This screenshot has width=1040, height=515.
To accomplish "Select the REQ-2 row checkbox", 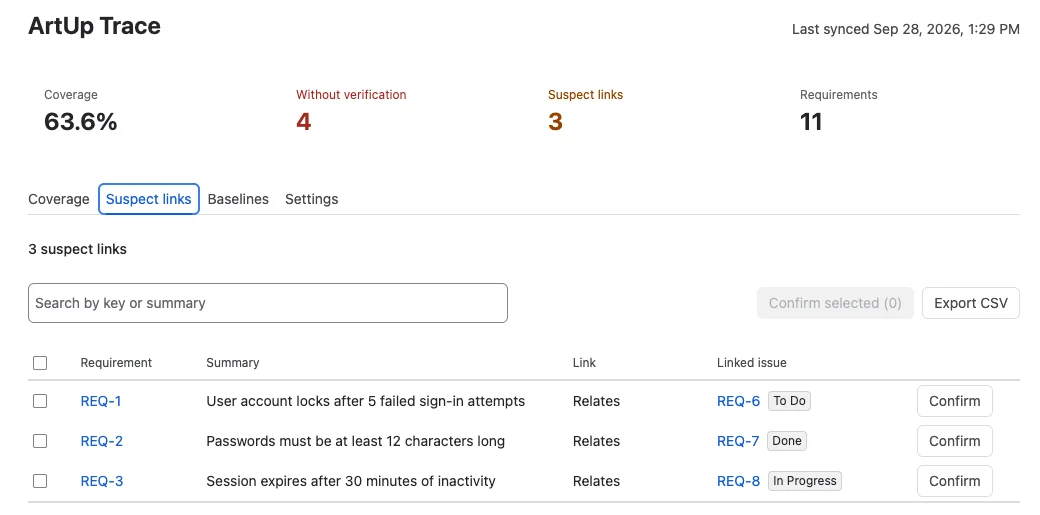I will 40,441.
